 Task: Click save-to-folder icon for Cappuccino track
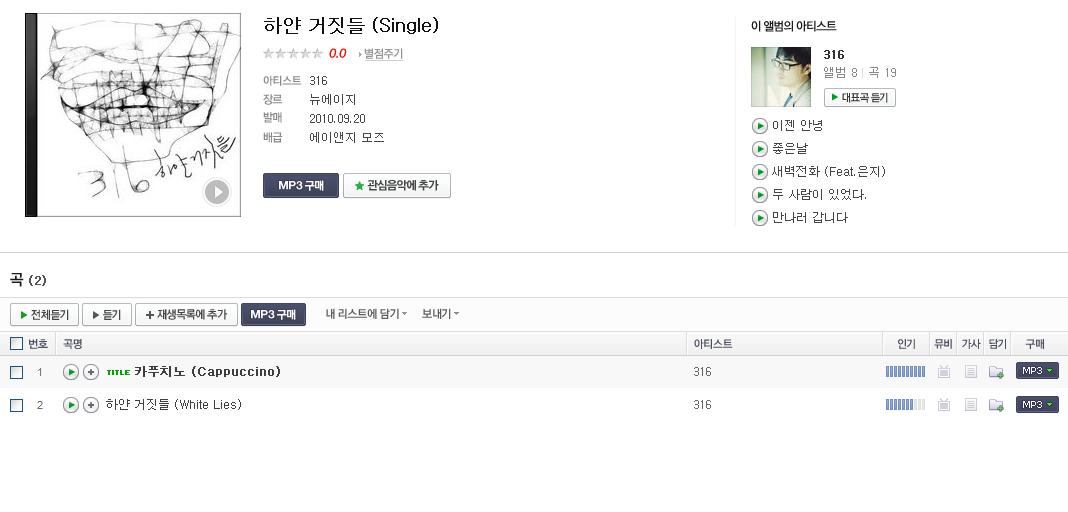pos(996,372)
